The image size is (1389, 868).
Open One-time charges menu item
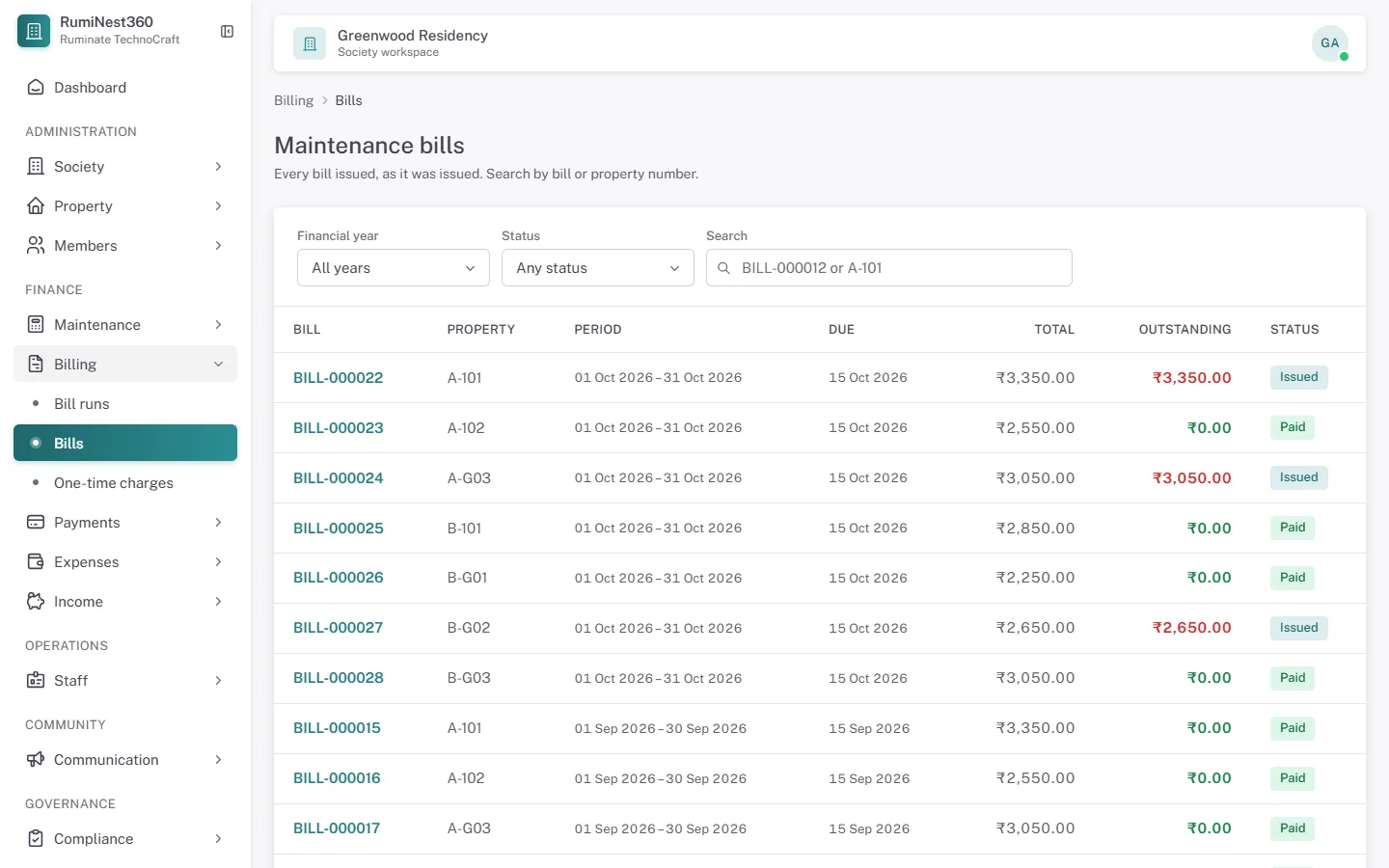coord(125,483)
